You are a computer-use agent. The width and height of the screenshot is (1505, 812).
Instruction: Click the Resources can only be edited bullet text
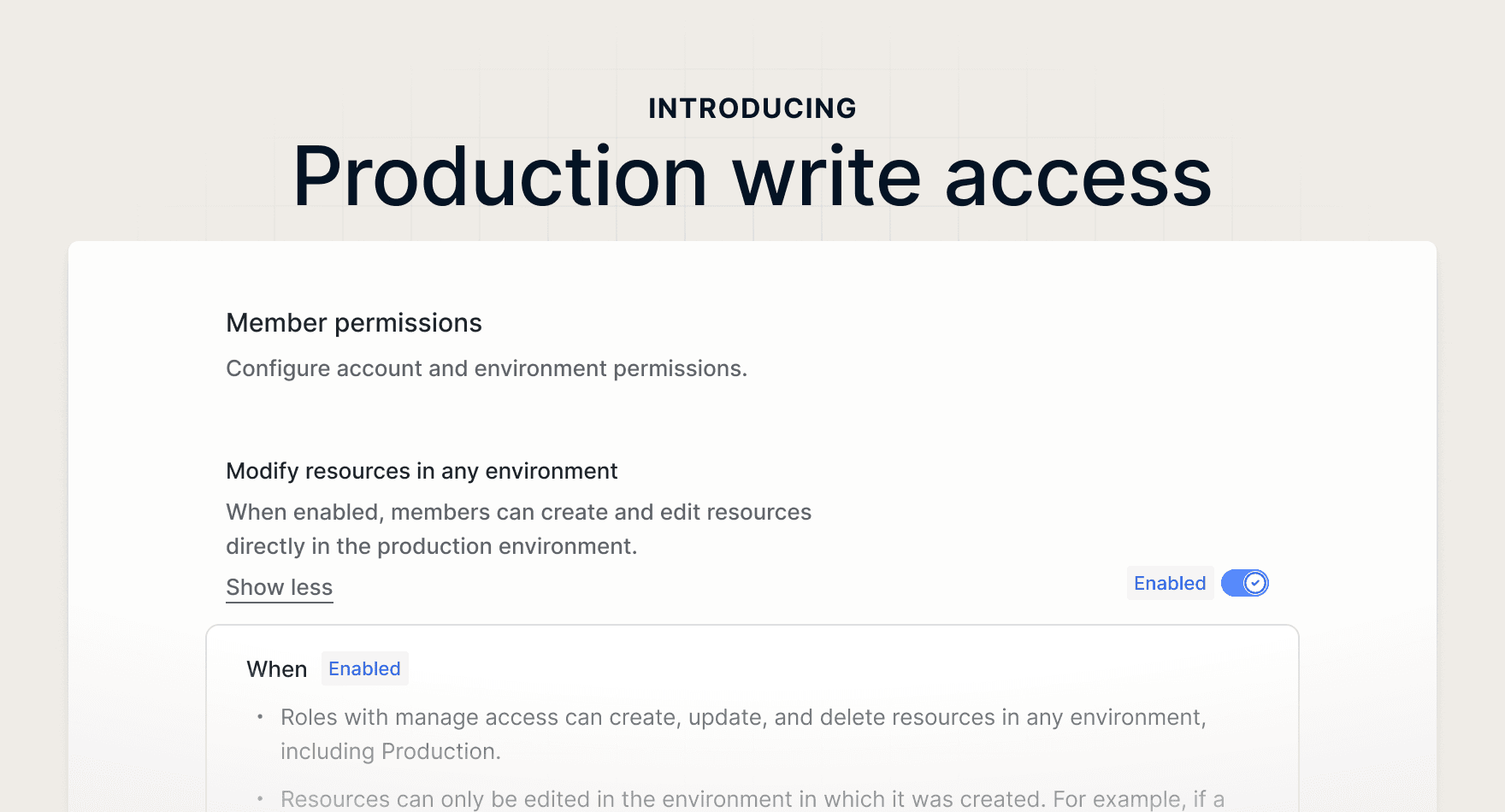click(x=752, y=799)
